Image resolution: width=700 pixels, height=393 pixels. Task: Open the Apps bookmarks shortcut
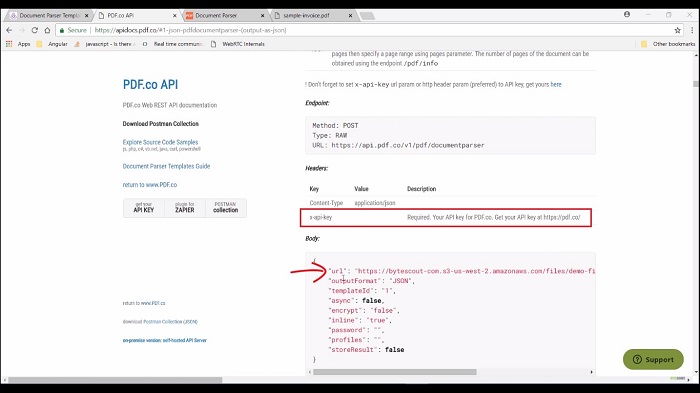[x=18, y=44]
